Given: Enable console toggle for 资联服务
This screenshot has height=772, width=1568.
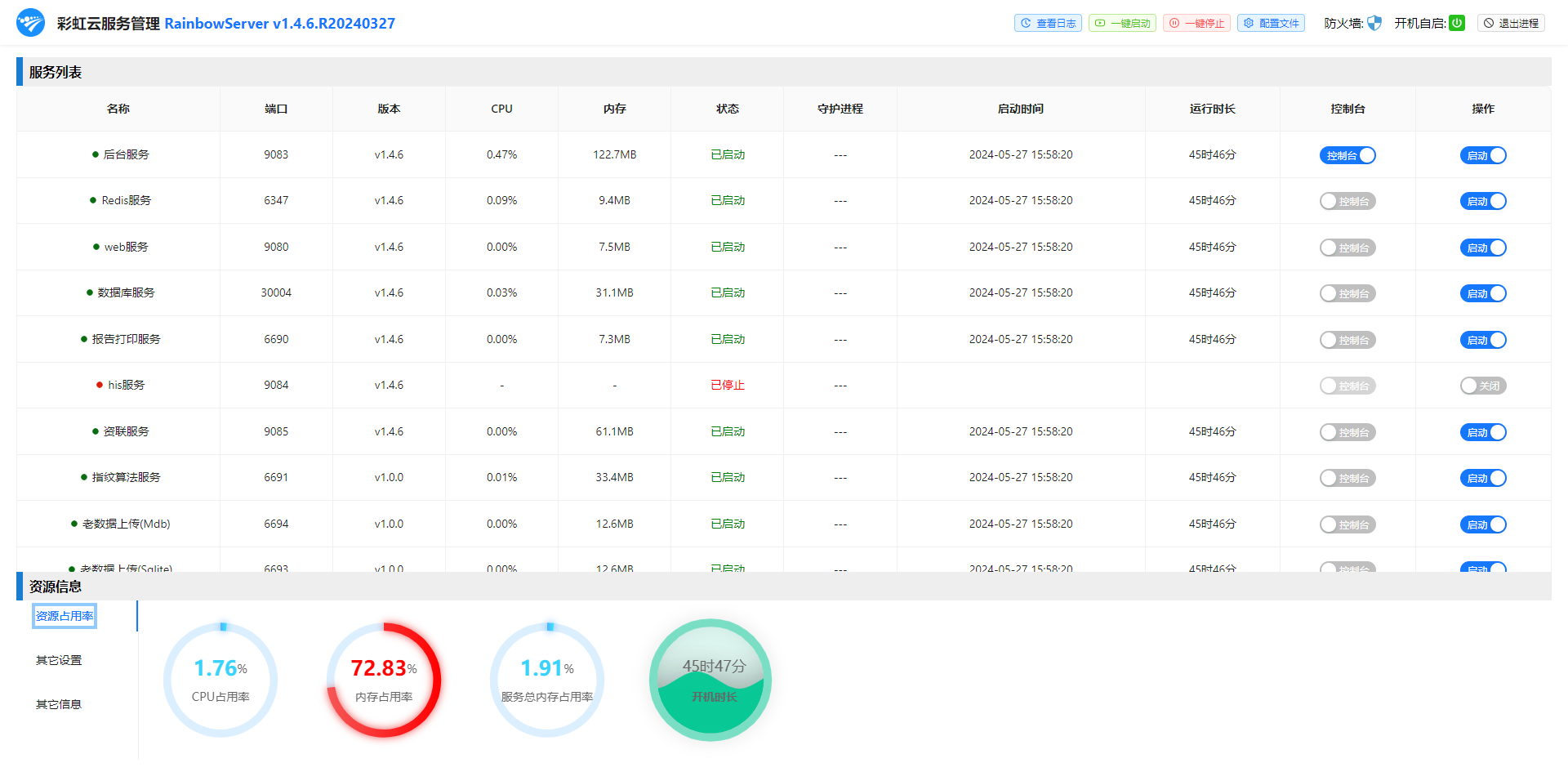Looking at the screenshot, I should coord(1347,432).
